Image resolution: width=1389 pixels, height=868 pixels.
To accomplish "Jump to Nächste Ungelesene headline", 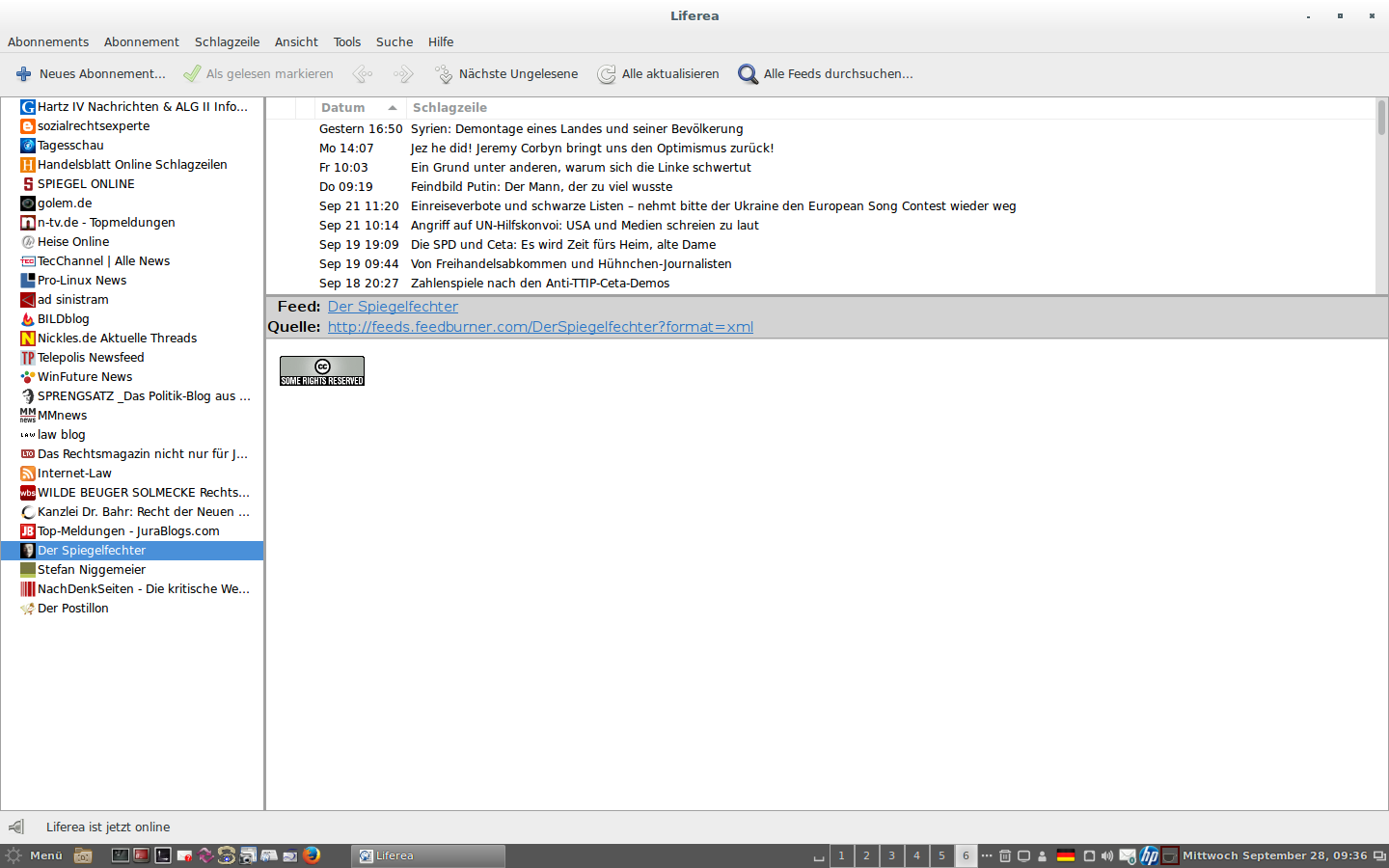I will tap(506, 74).
